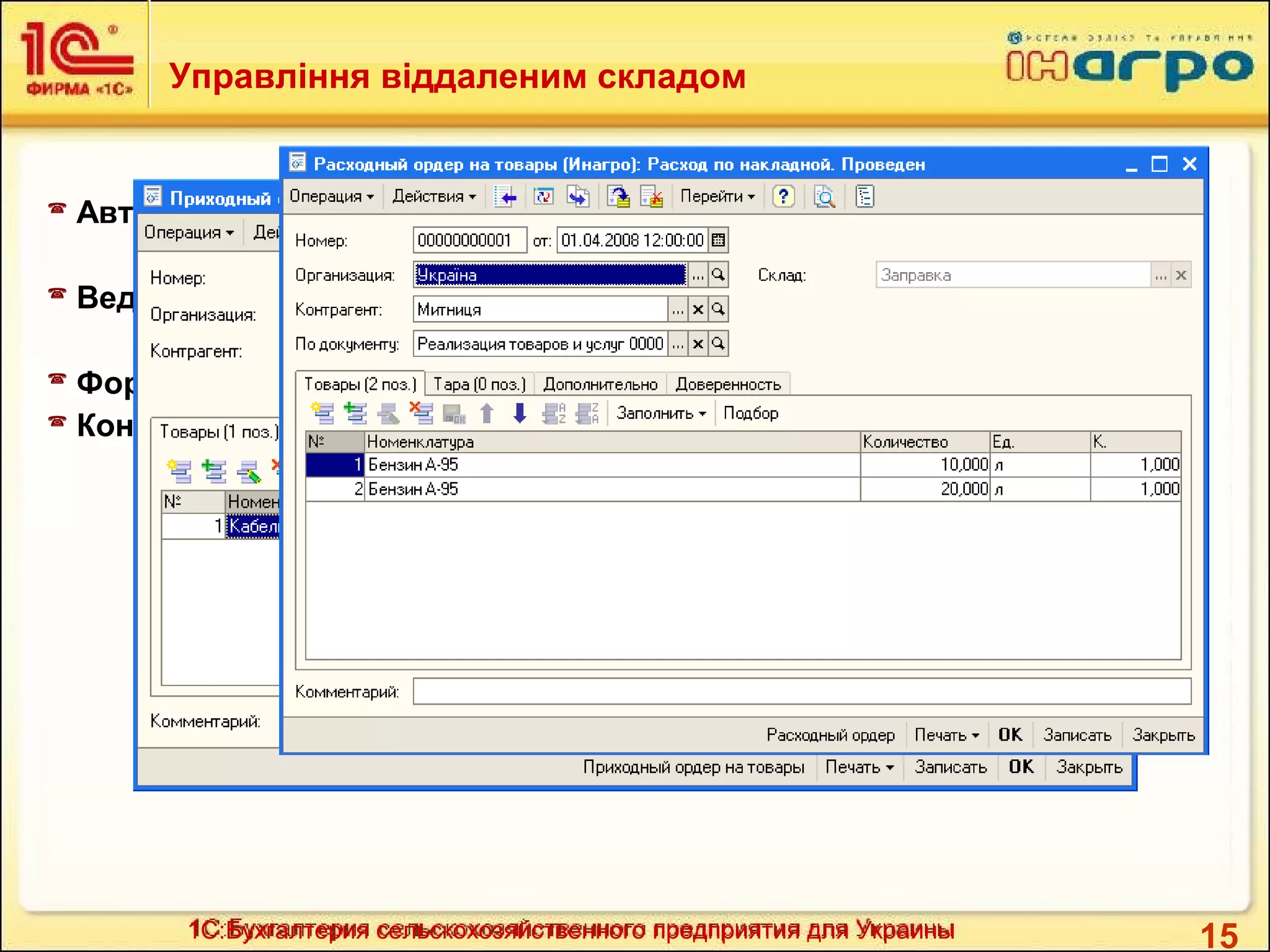
Task: Open the Операция dropdown menu
Action: 332,197
